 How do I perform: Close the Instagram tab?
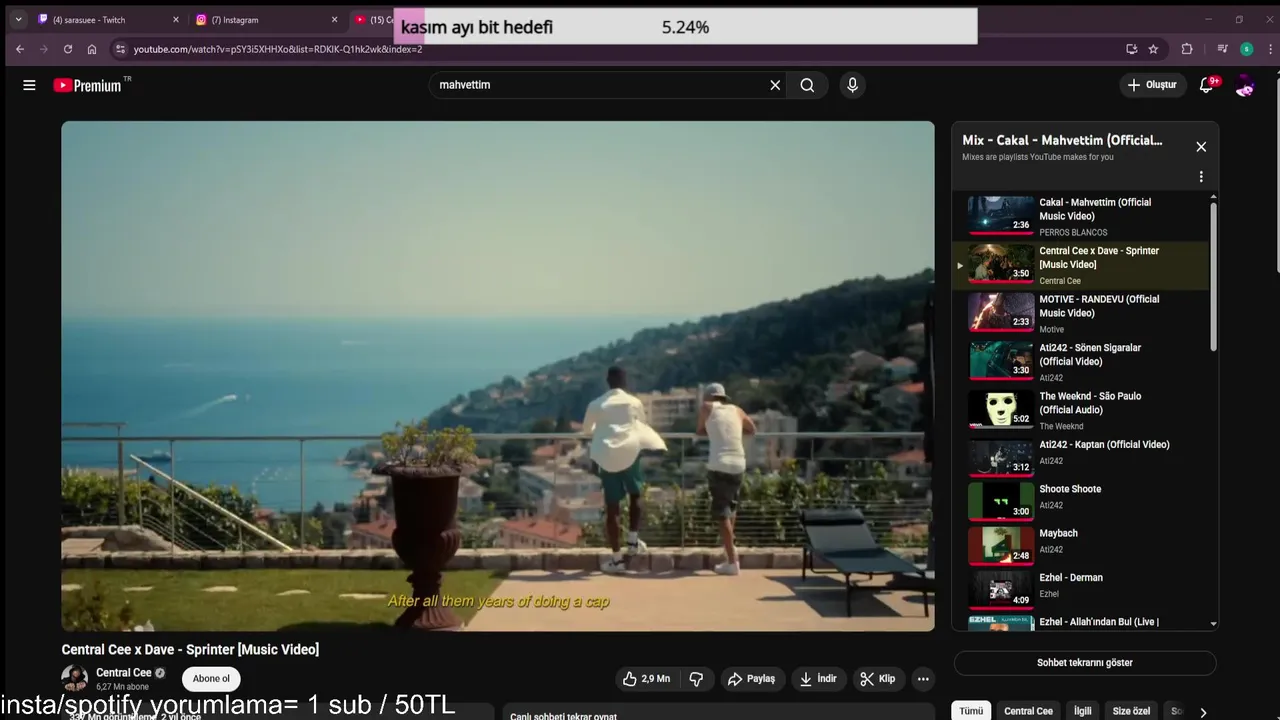(x=335, y=19)
